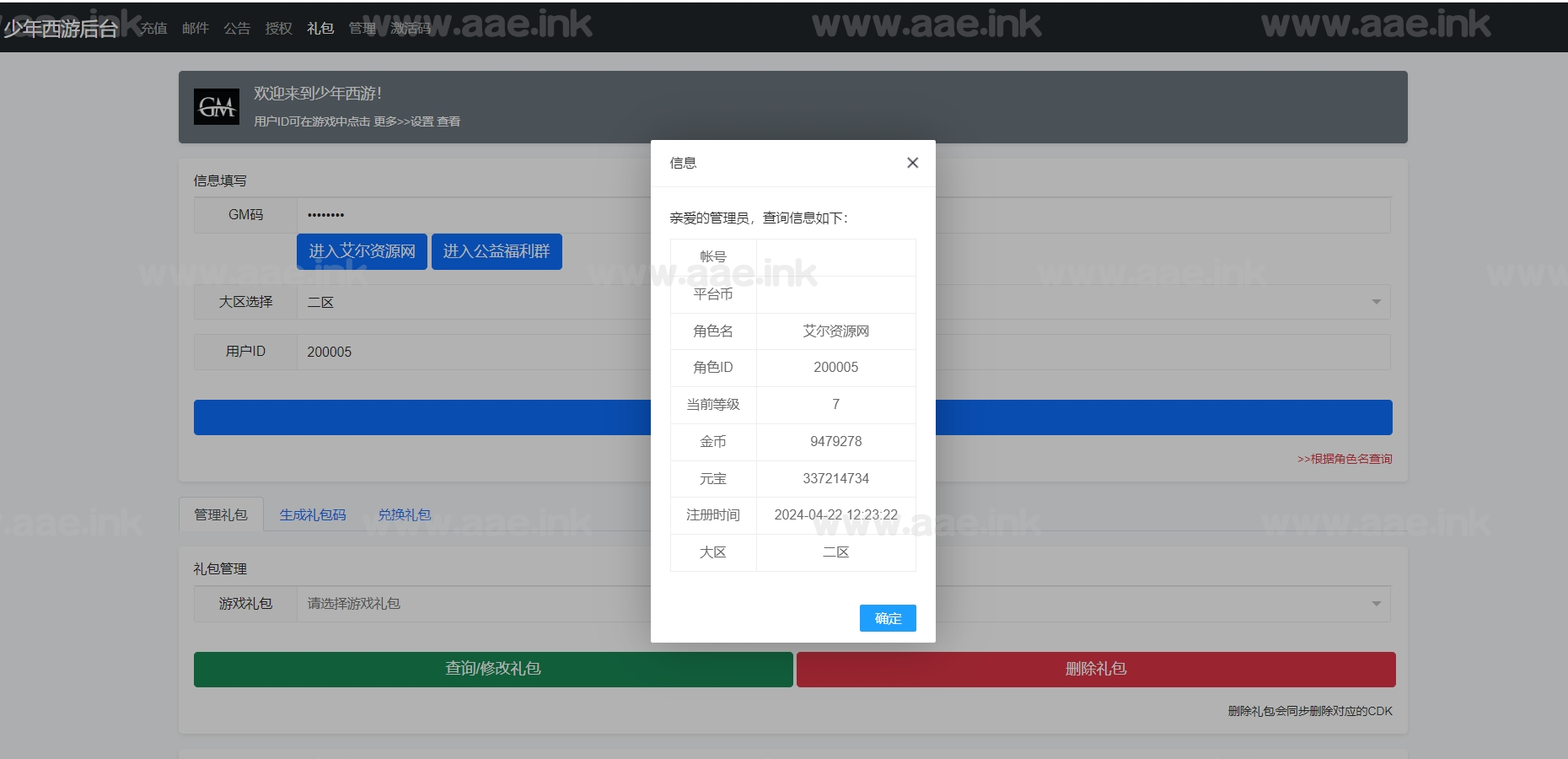Image resolution: width=1568 pixels, height=759 pixels.
Task: Select the 角色ID value 200005 in the dialog
Action: pyautogui.click(x=836, y=368)
